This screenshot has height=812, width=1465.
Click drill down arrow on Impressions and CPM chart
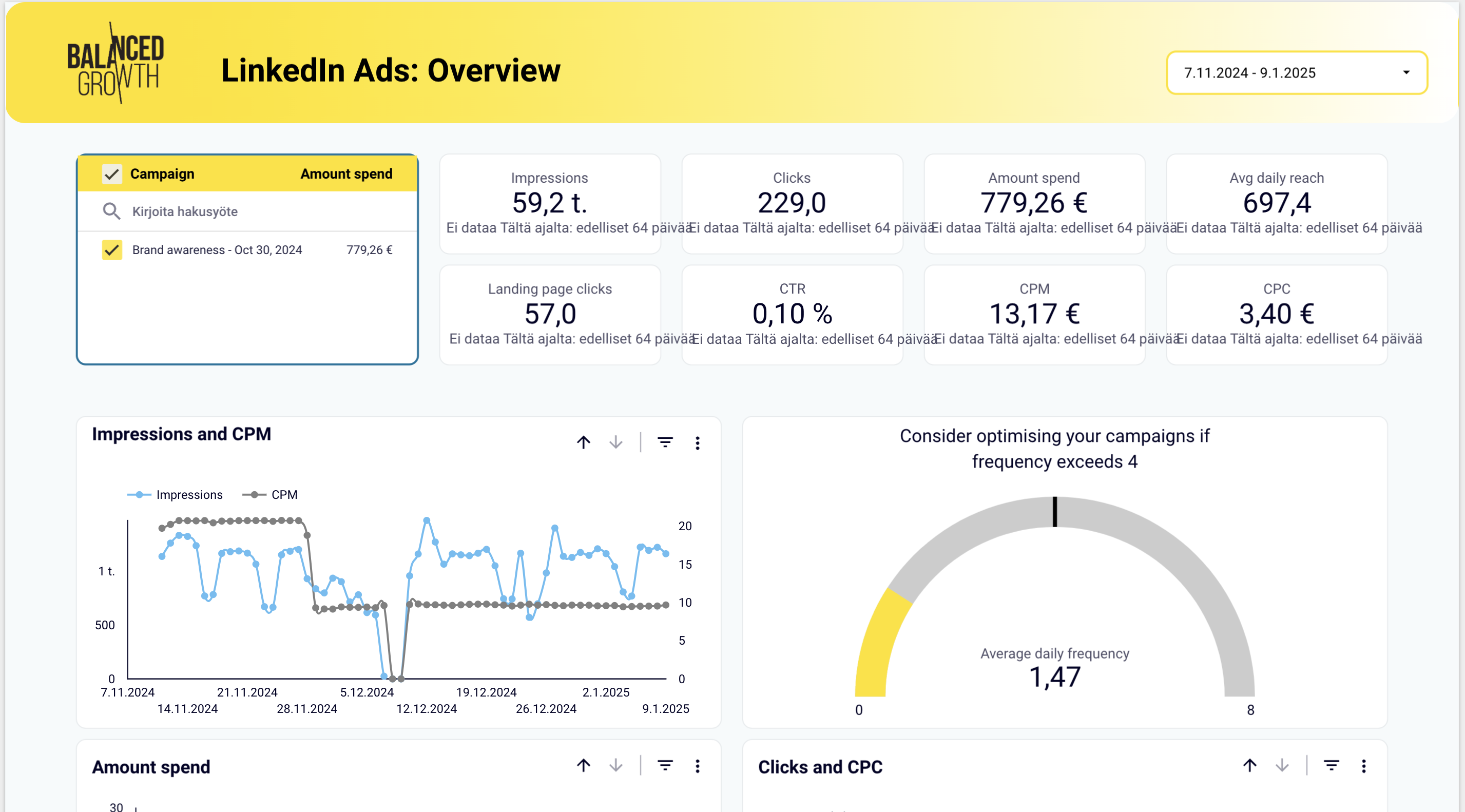[615, 442]
